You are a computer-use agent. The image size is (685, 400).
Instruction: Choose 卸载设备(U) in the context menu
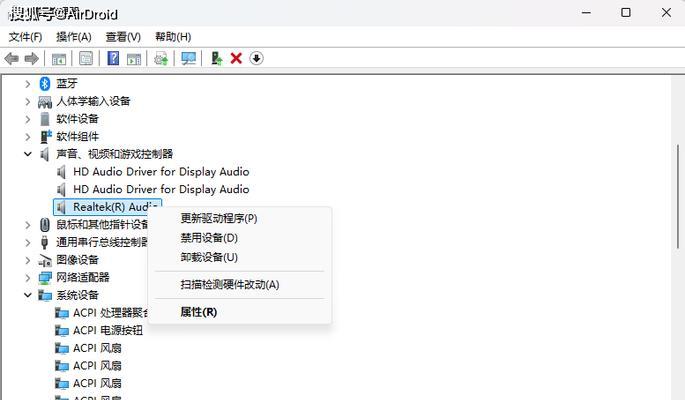point(239,257)
